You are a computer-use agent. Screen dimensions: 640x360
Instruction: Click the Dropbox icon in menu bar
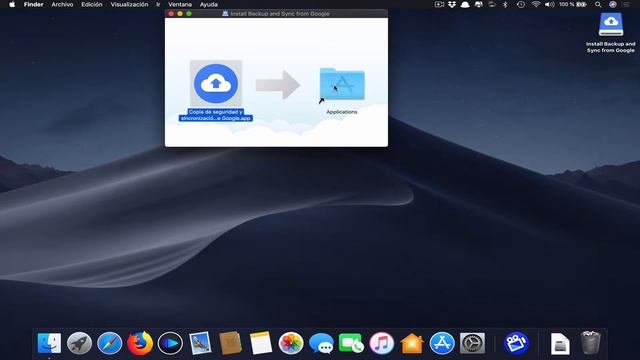[452, 4]
